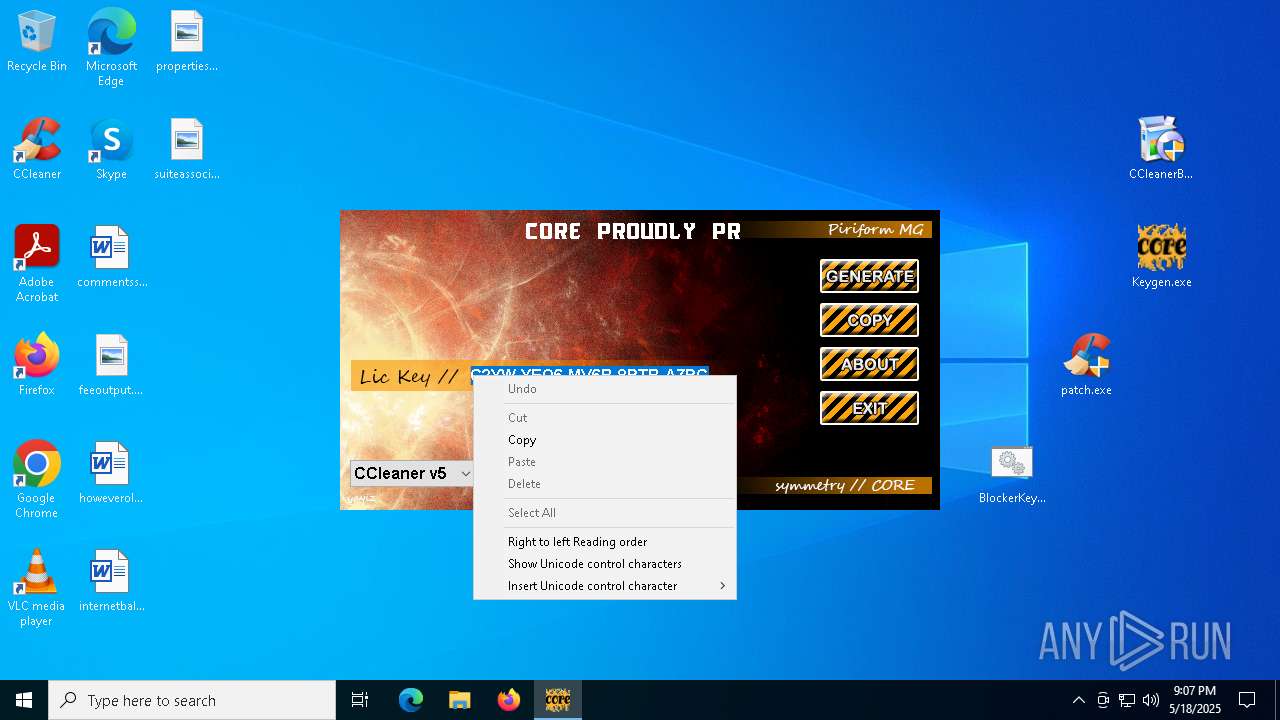Choose Show Unicode control characters
The image size is (1280, 720).
[605, 564]
